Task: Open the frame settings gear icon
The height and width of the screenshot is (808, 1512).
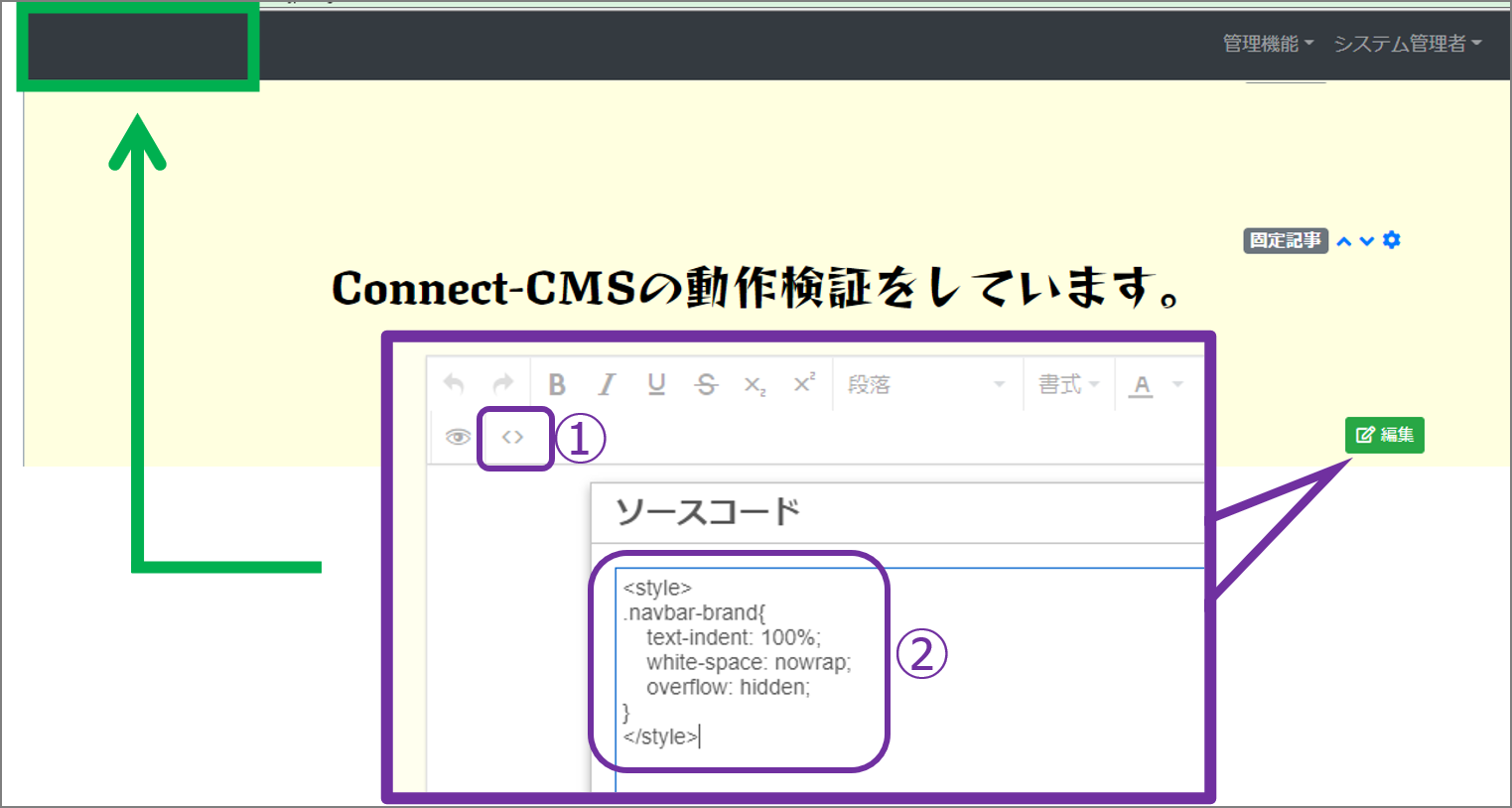Action: pyautogui.click(x=1391, y=239)
